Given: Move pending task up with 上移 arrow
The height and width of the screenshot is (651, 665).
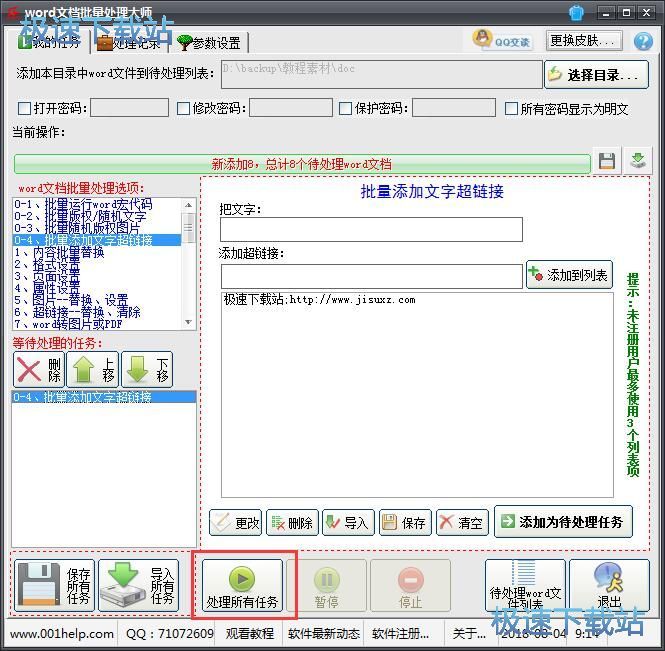Looking at the screenshot, I should [x=93, y=369].
